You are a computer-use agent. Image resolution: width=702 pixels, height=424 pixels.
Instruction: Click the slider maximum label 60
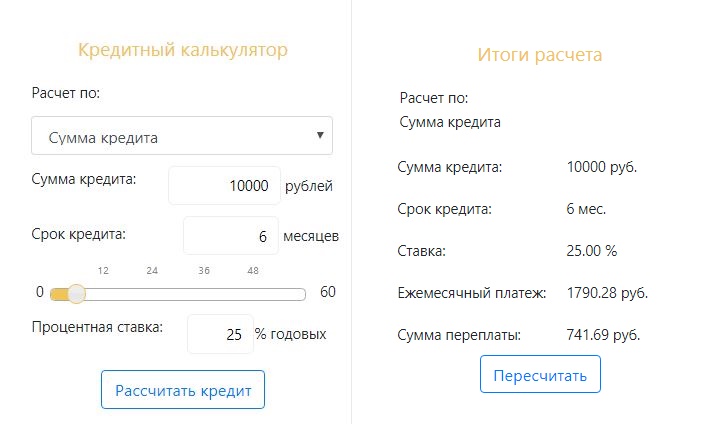pos(327,292)
